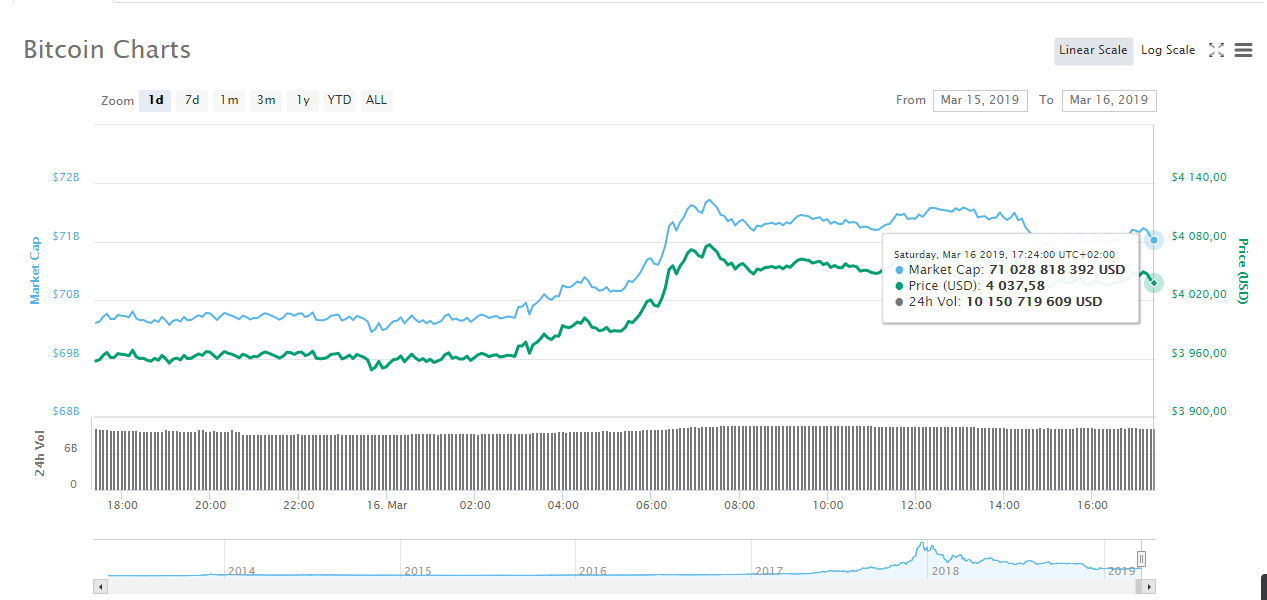Click the $68B market cap axis label
This screenshot has width=1267, height=600.
pos(65,412)
